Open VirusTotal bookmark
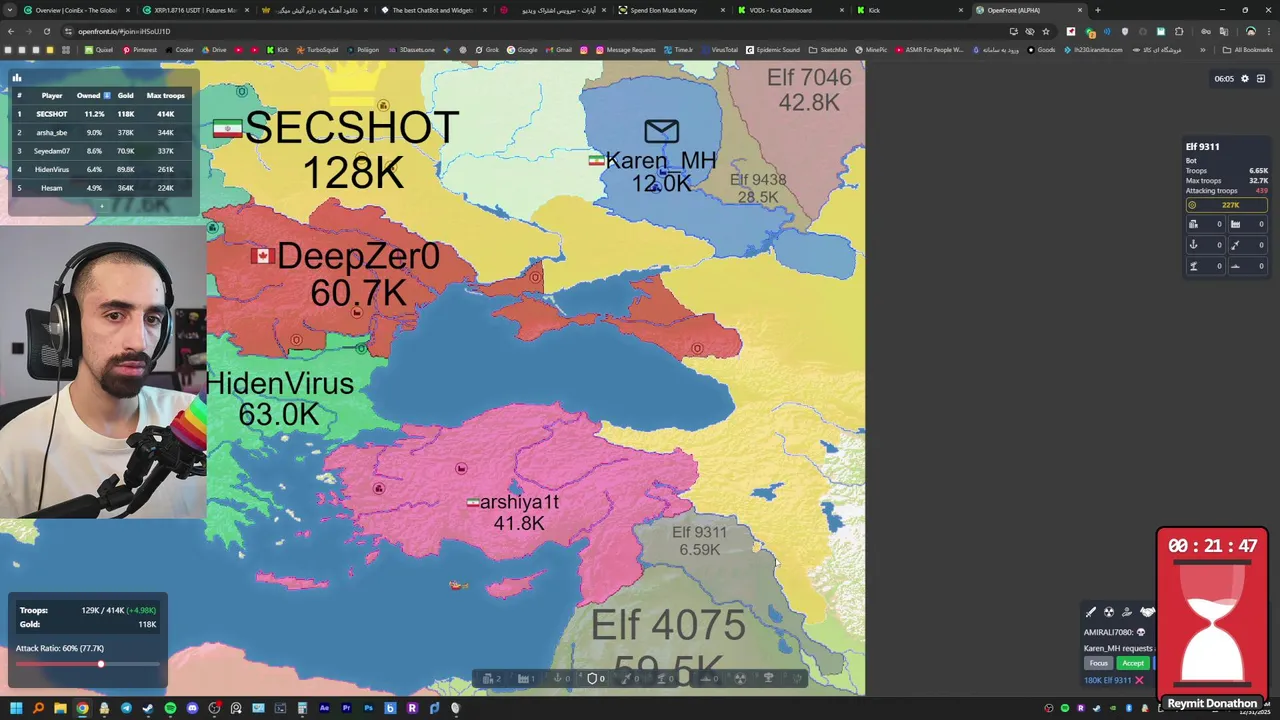The image size is (1280, 720). [719, 49]
